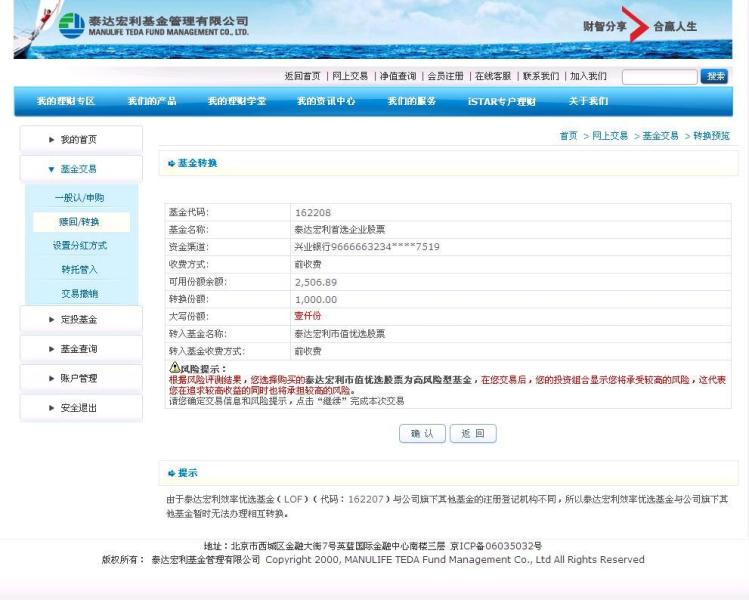Screen dimensions: 749x600
Task: Expand the 账户管理 sidebar section
Action: [81, 378]
